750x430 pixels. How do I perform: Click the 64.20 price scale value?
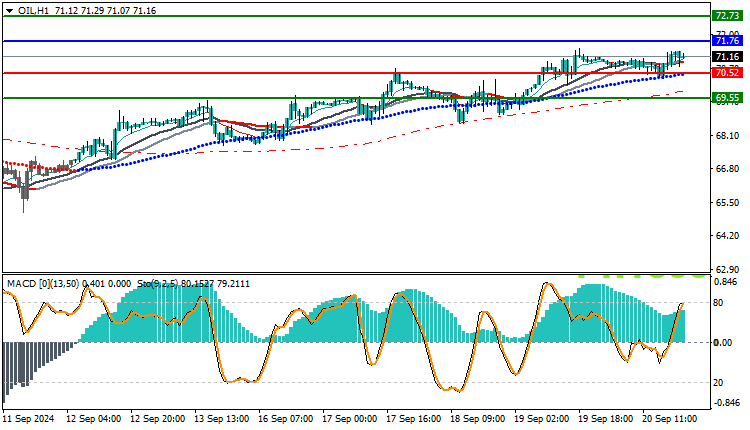[x=727, y=235]
